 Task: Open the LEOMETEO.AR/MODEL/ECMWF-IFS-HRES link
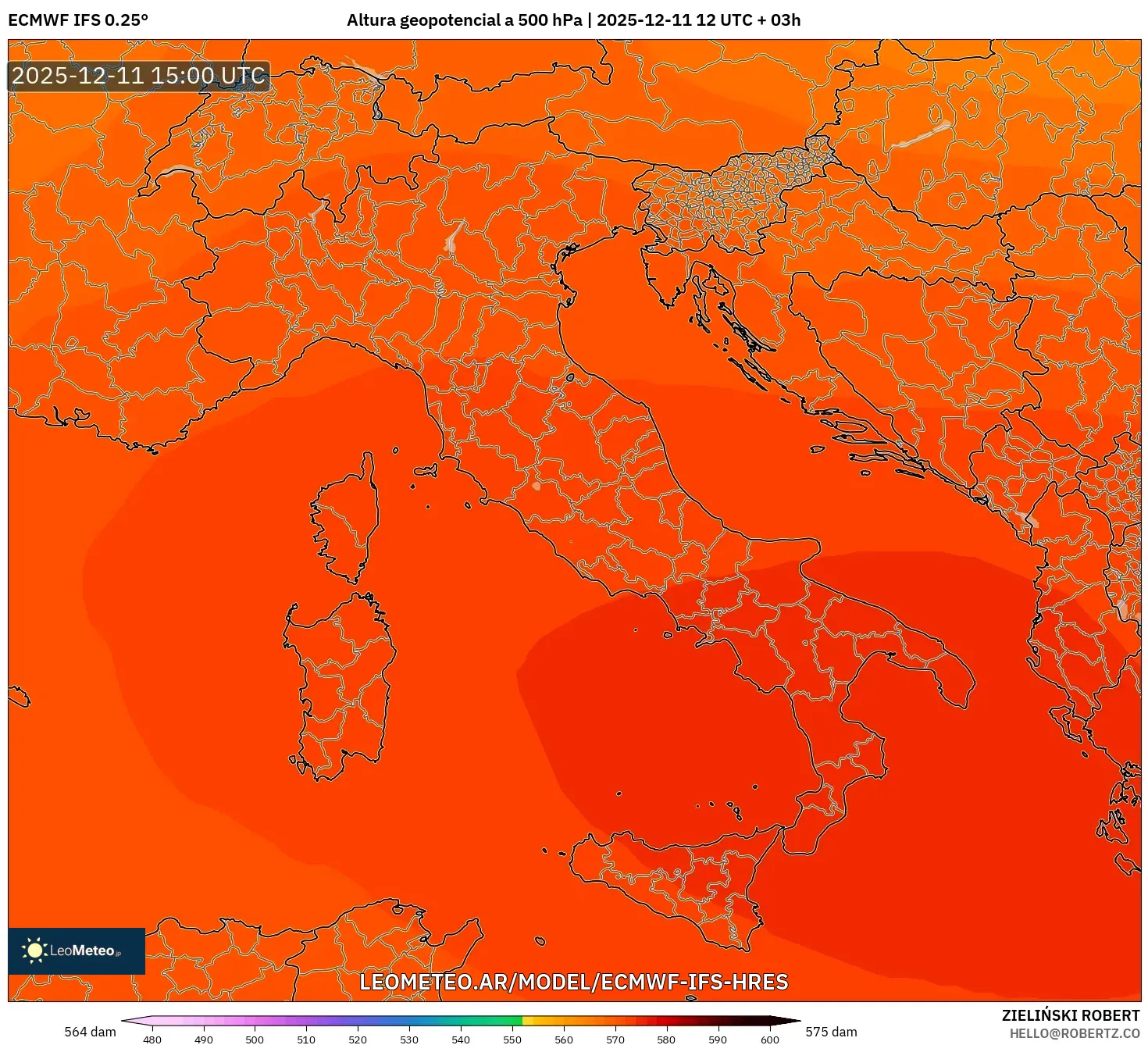click(x=574, y=983)
